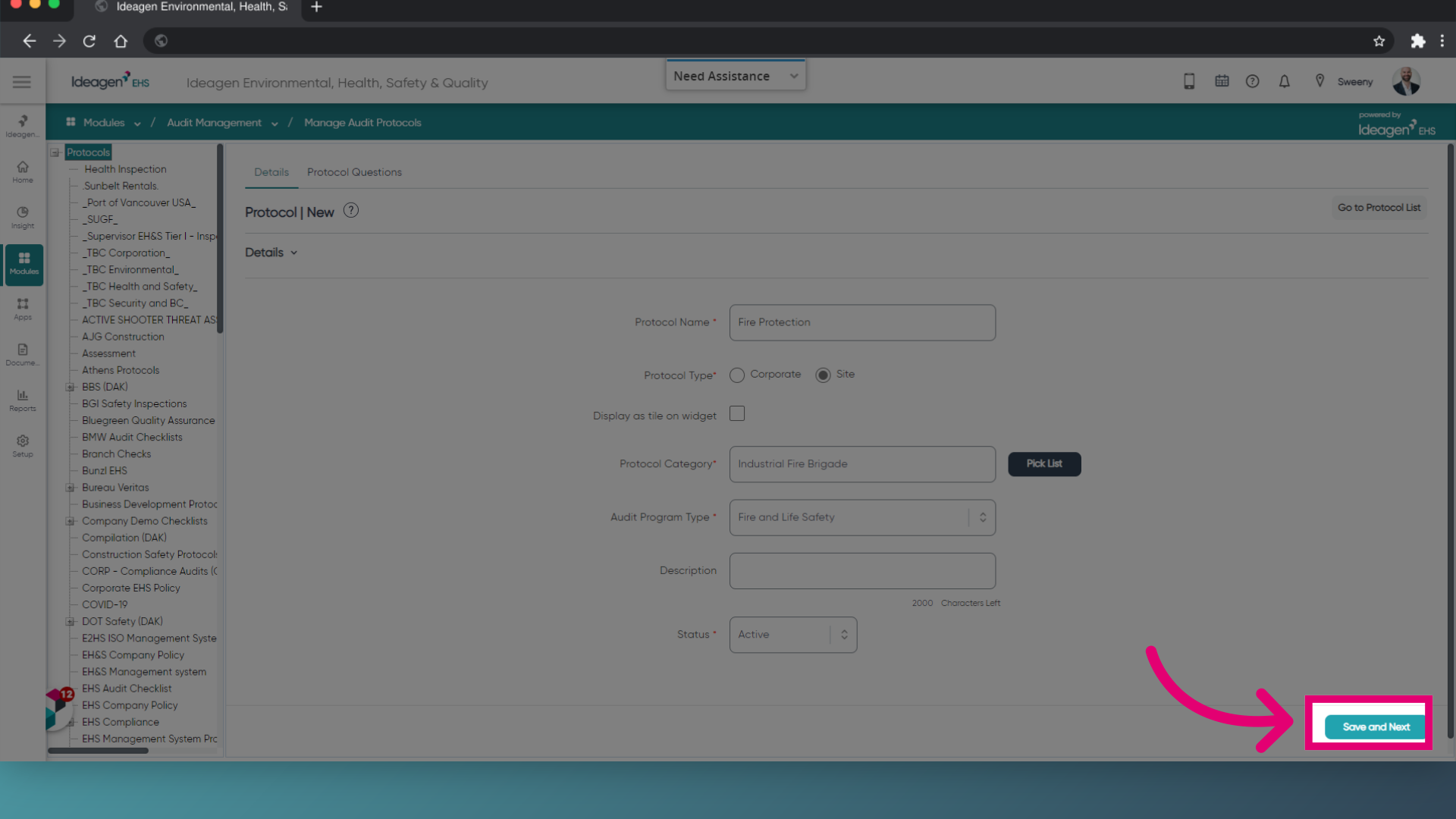Open the calendar icon in header
The image size is (1456, 819).
coord(1222,81)
